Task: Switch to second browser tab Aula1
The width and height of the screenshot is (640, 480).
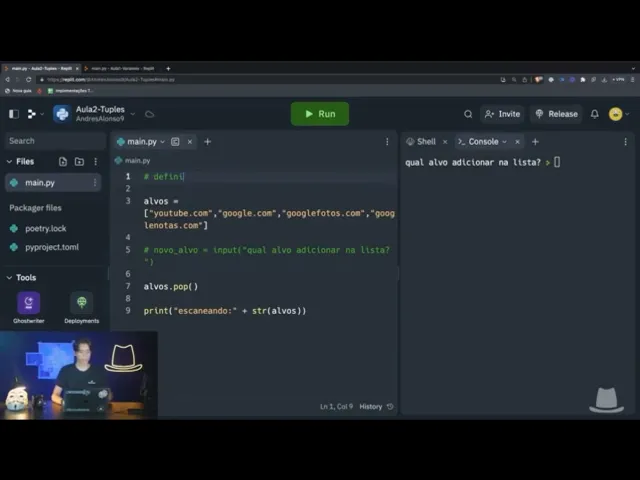Action: pos(122,69)
